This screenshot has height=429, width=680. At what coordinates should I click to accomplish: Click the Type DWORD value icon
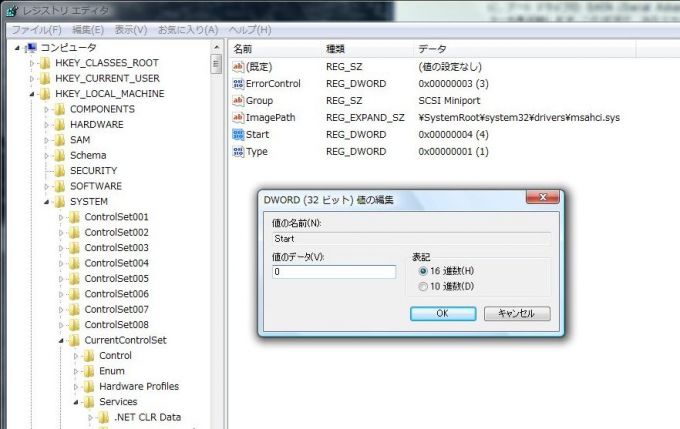pyautogui.click(x=238, y=151)
